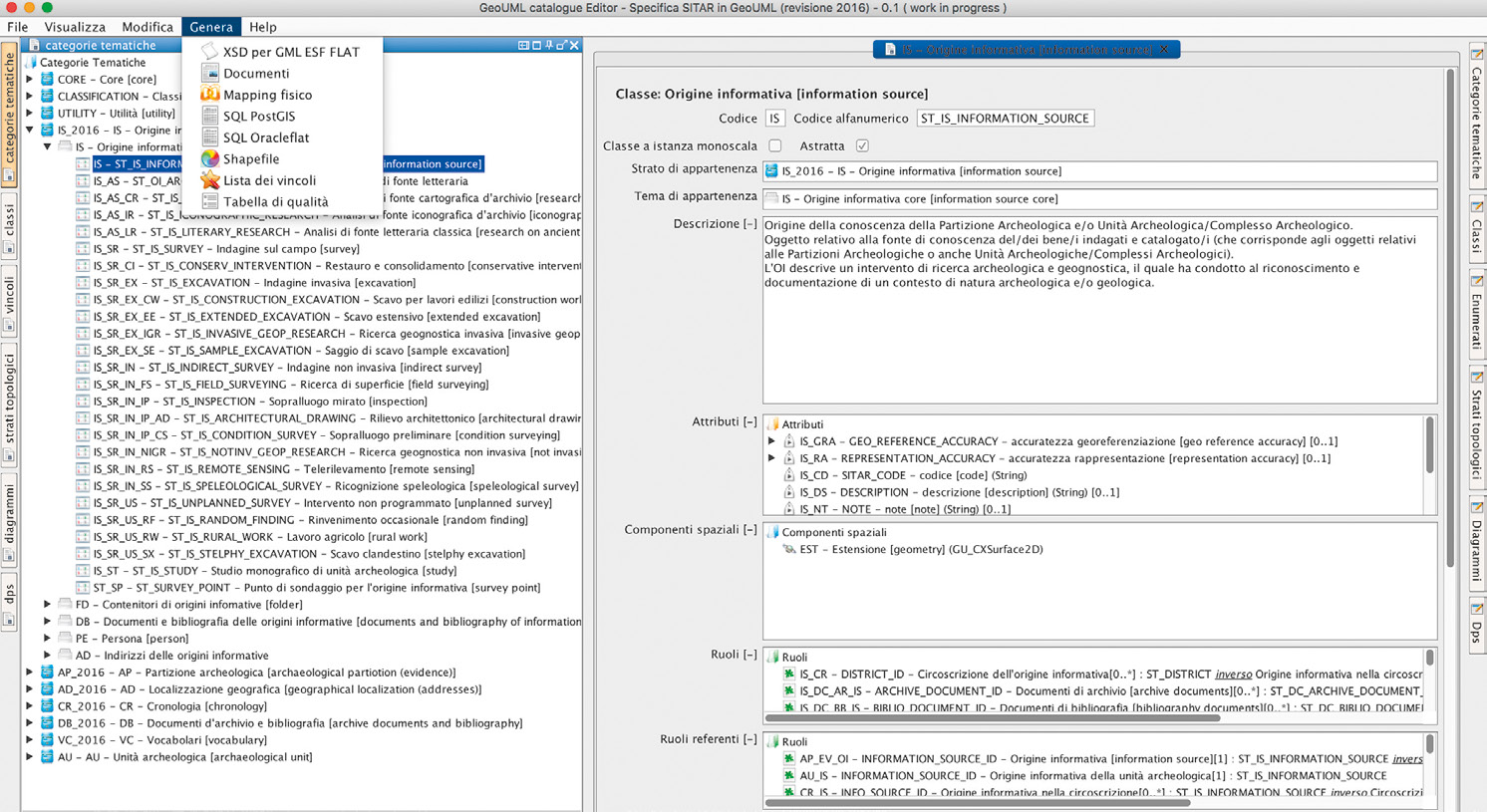Expand the IS_RA attribute node
The image size is (1487, 812).
(771, 458)
